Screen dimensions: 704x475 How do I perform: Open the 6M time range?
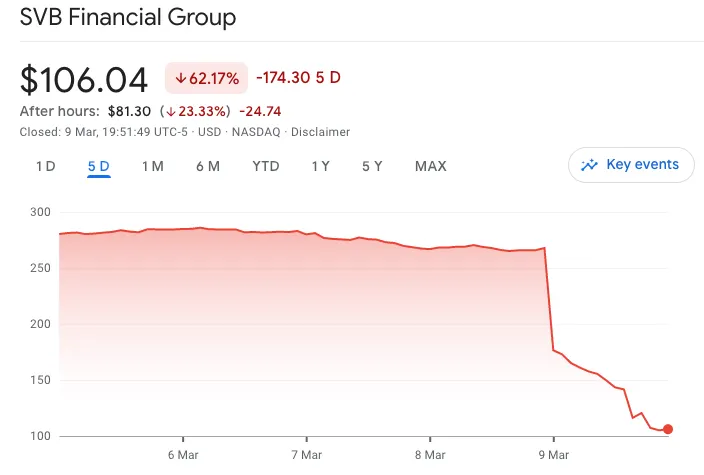[x=207, y=166]
